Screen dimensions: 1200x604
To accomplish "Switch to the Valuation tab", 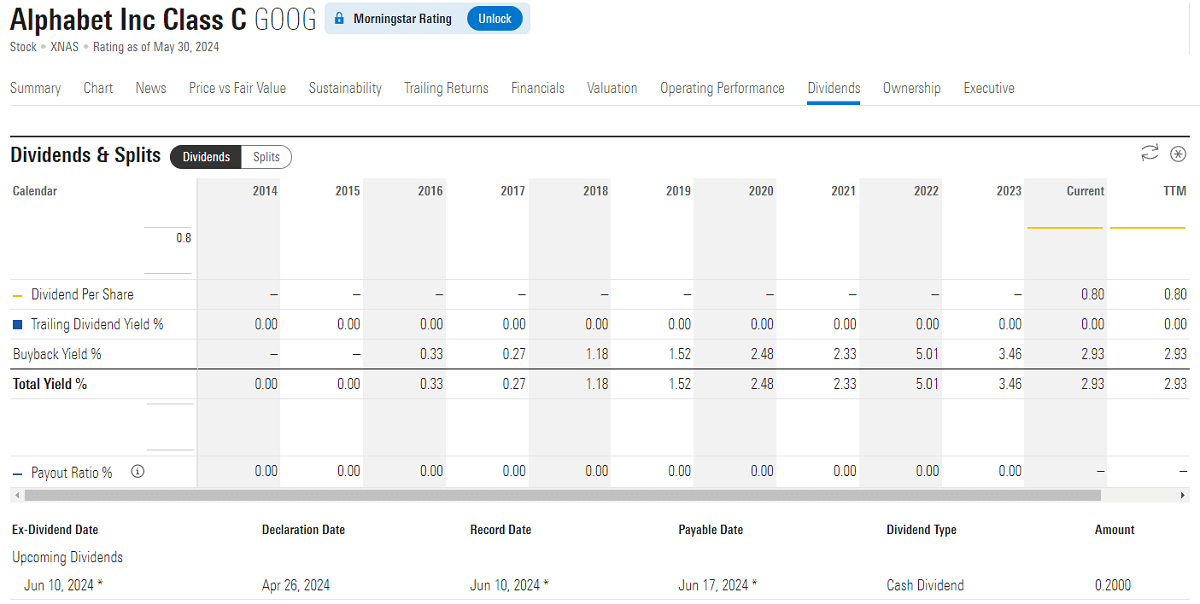I will [x=612, y=88].
